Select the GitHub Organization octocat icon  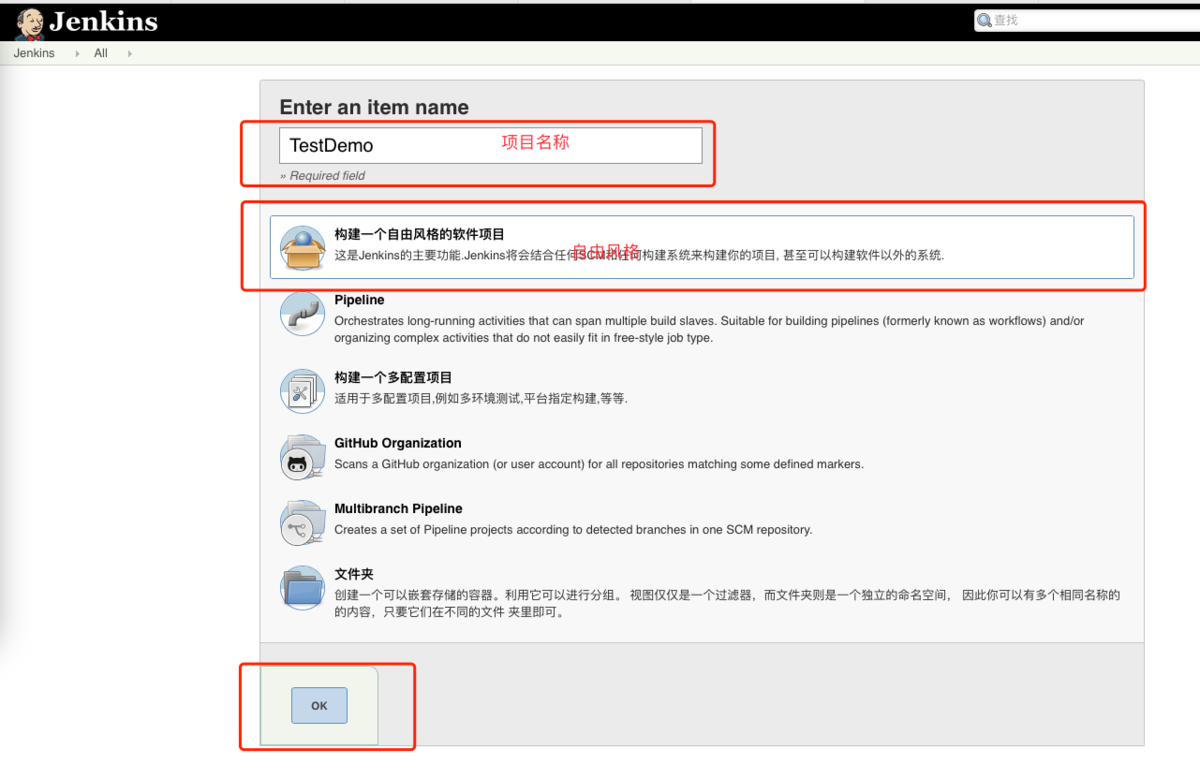pos(302,457)
